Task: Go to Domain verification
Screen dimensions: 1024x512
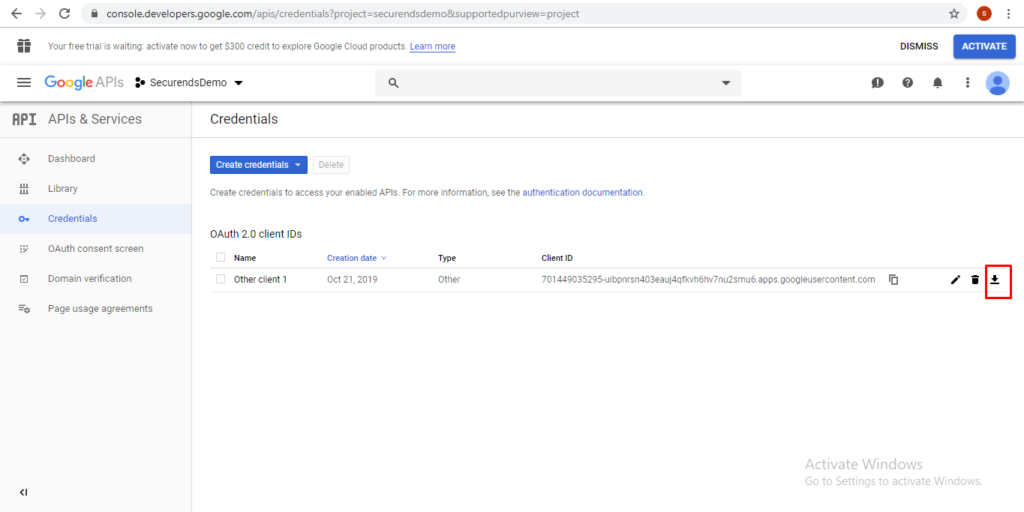Action: [89, 279]
